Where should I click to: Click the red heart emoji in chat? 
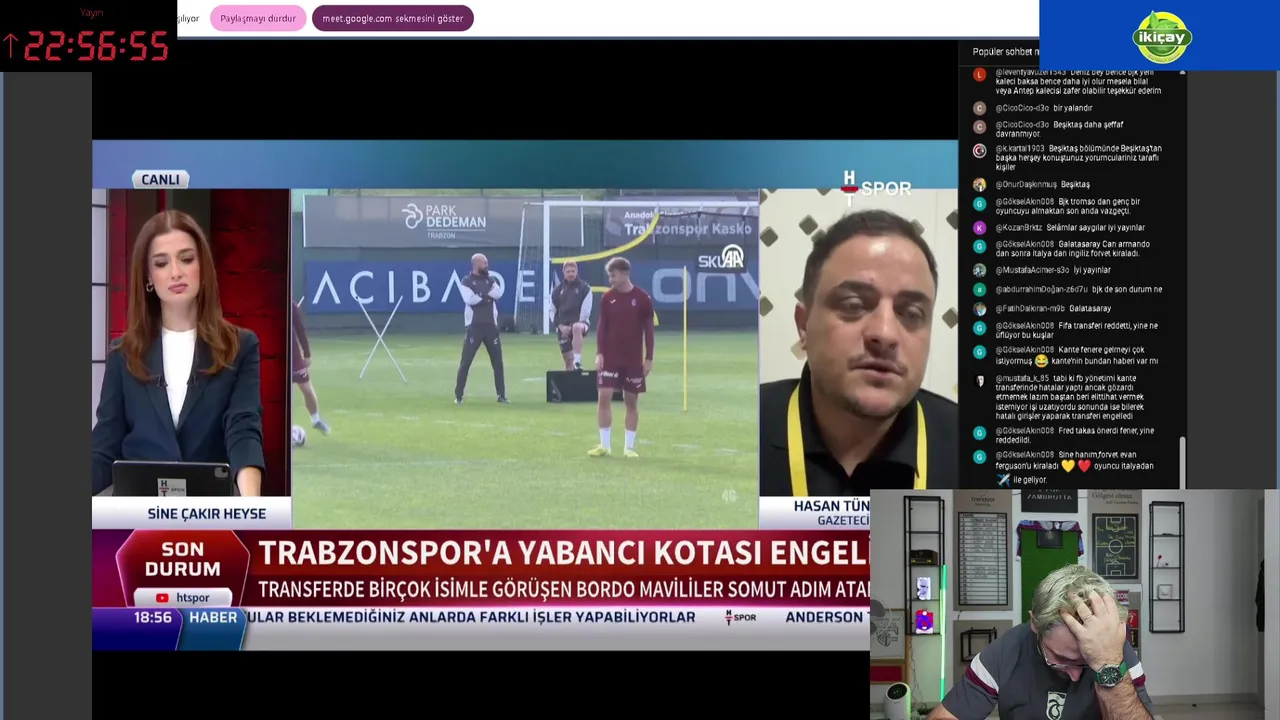point(1083,466)
